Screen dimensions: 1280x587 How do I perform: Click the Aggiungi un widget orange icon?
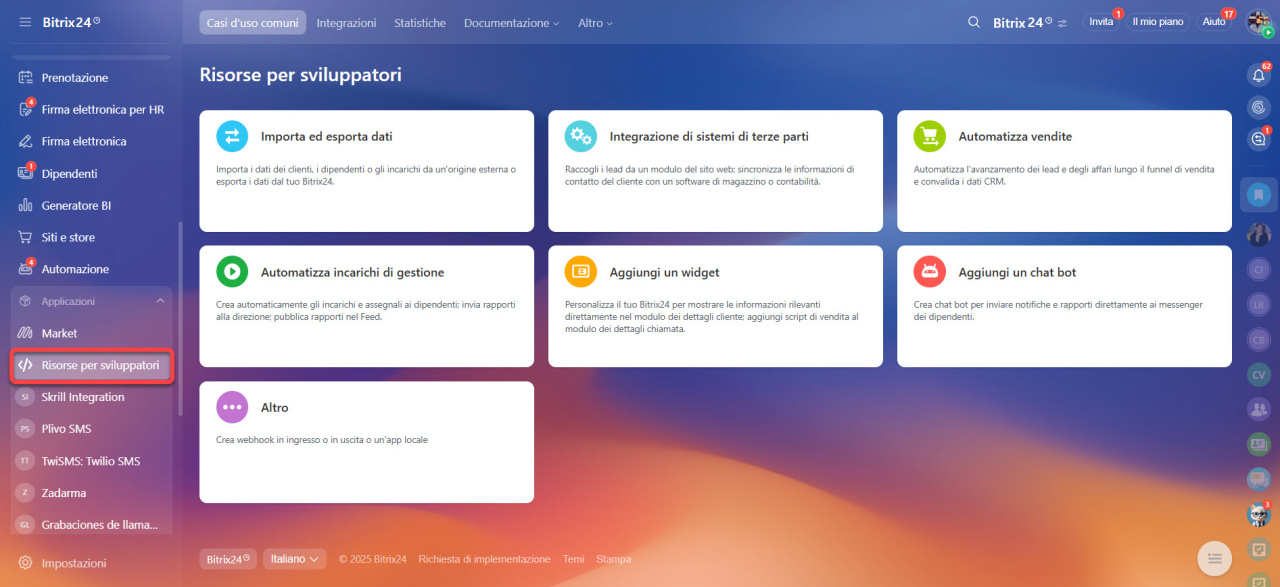pyautogui.click(x=581, y=272)
